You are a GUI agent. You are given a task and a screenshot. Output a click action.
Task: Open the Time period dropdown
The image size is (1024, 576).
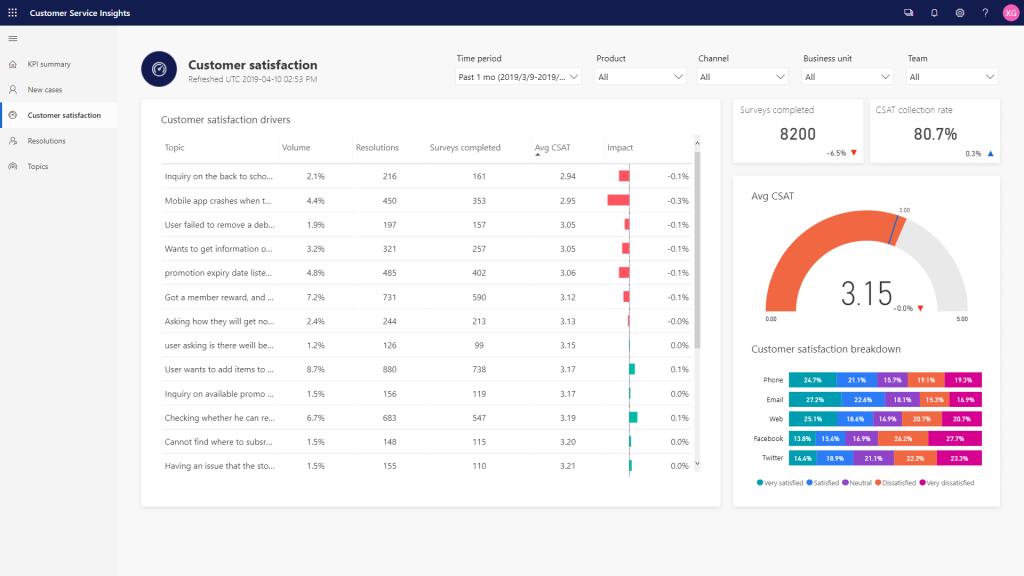tap(517, 76)
